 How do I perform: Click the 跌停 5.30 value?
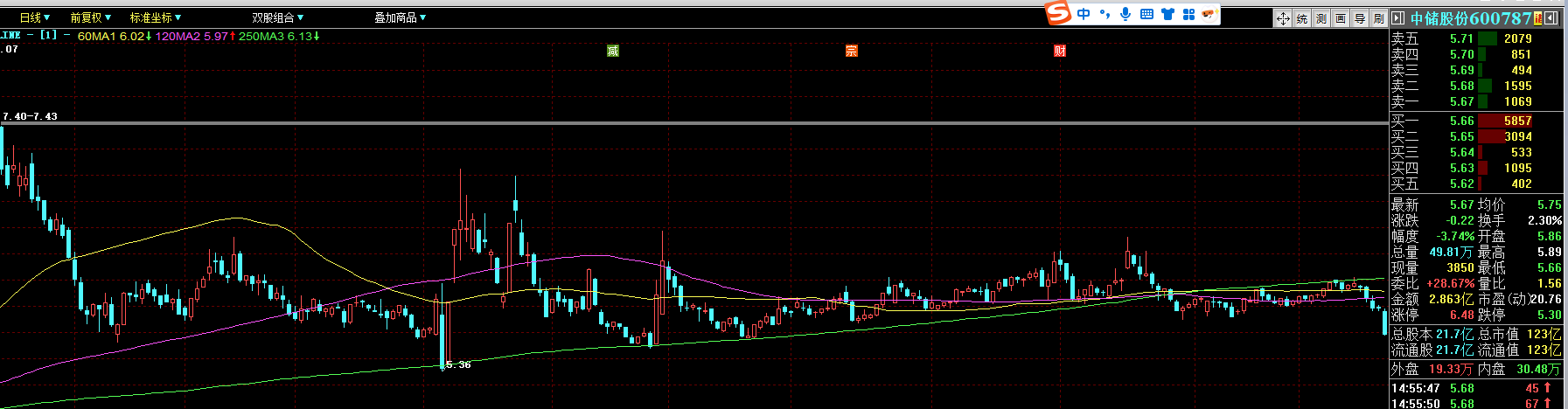(1549, 315)
